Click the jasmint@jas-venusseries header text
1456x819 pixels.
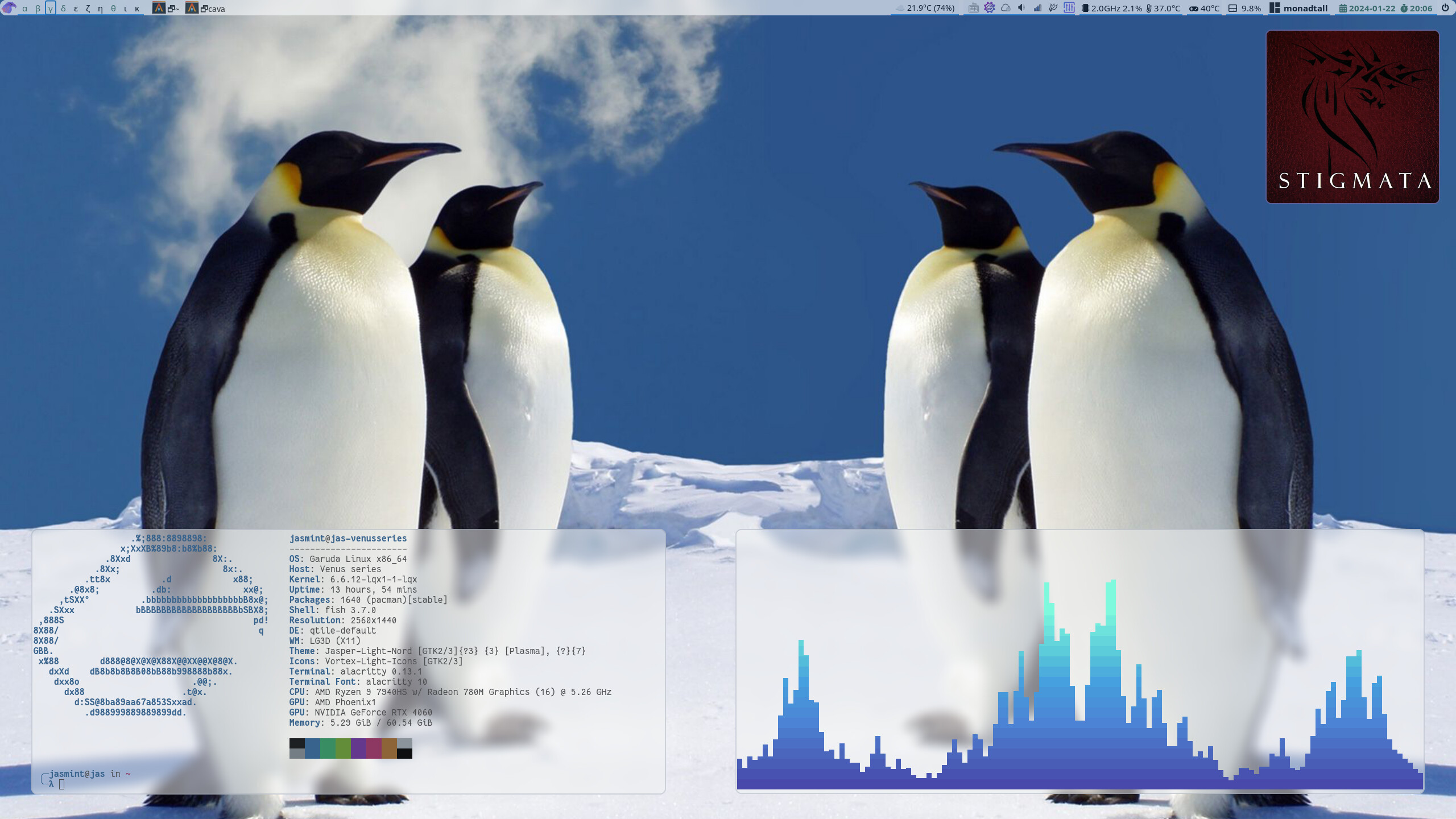(348, 538)
